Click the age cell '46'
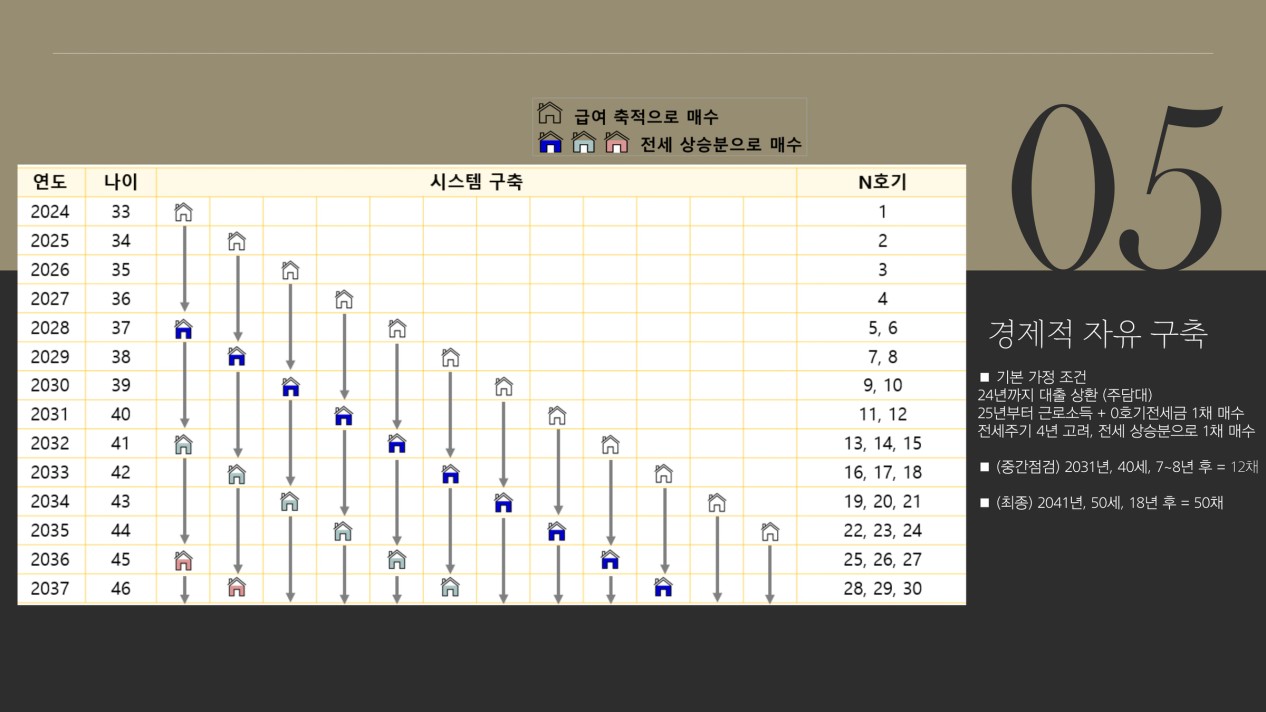1266x712 pixels. click(121, 589)
